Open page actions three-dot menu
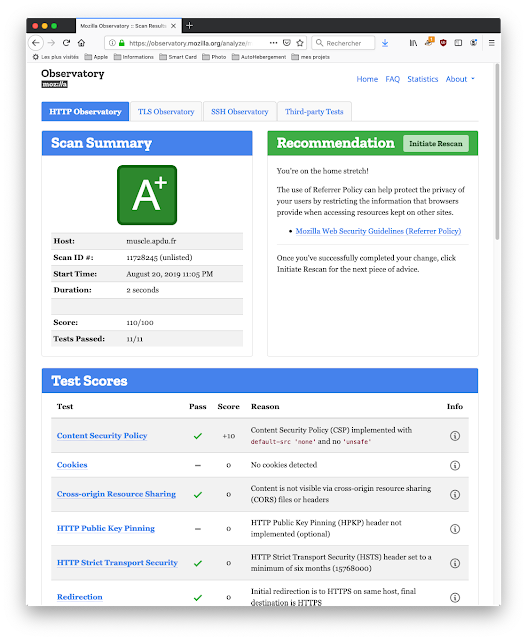527x640 pixels. 274,43
